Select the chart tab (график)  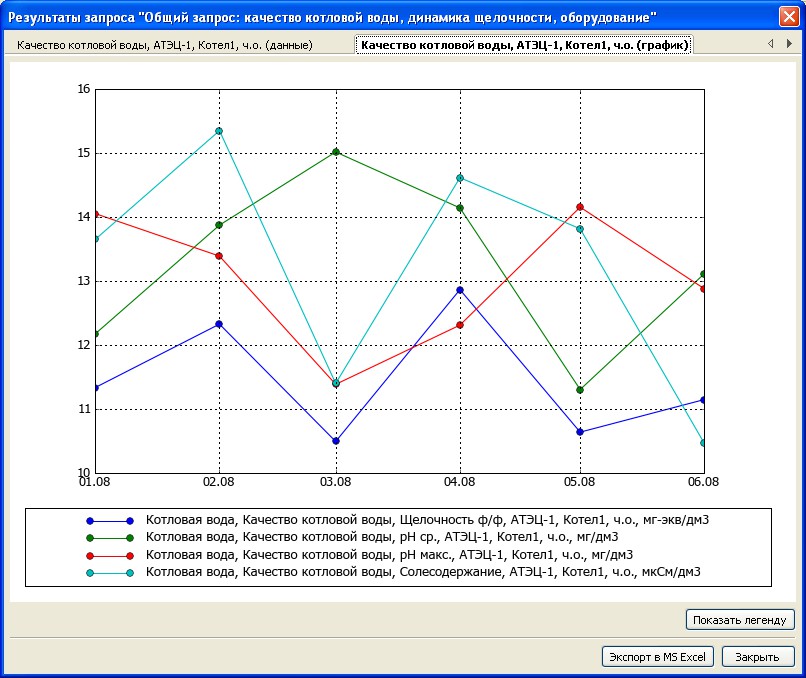(x=524, y=45)
